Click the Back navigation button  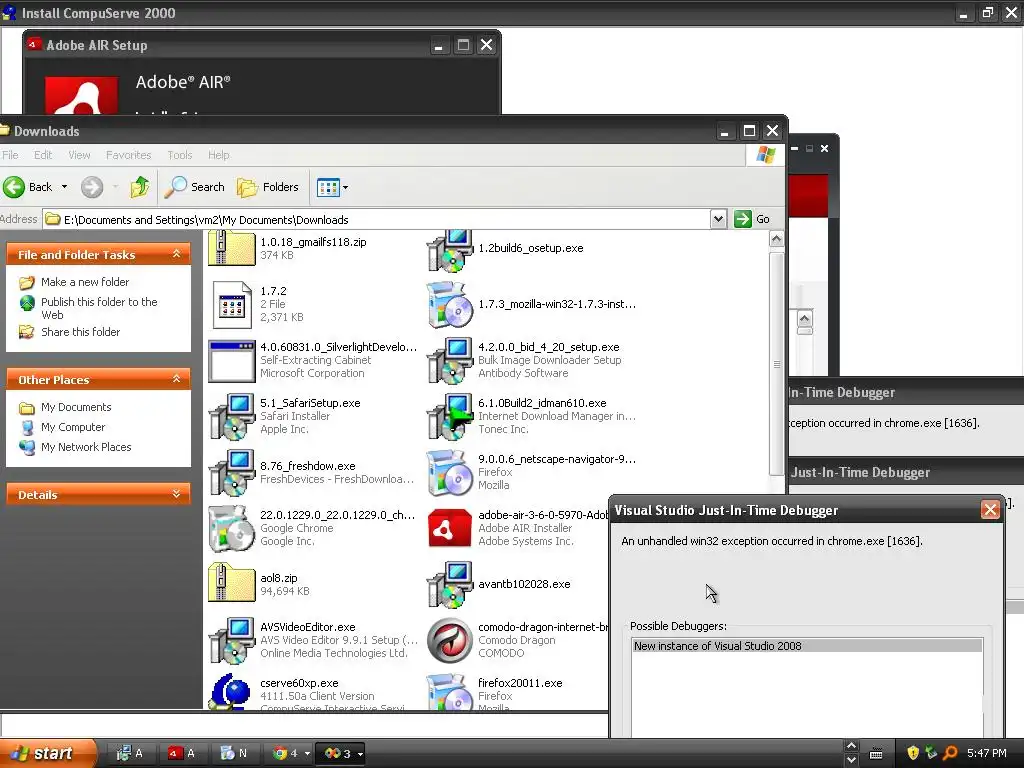coord(27,187)
